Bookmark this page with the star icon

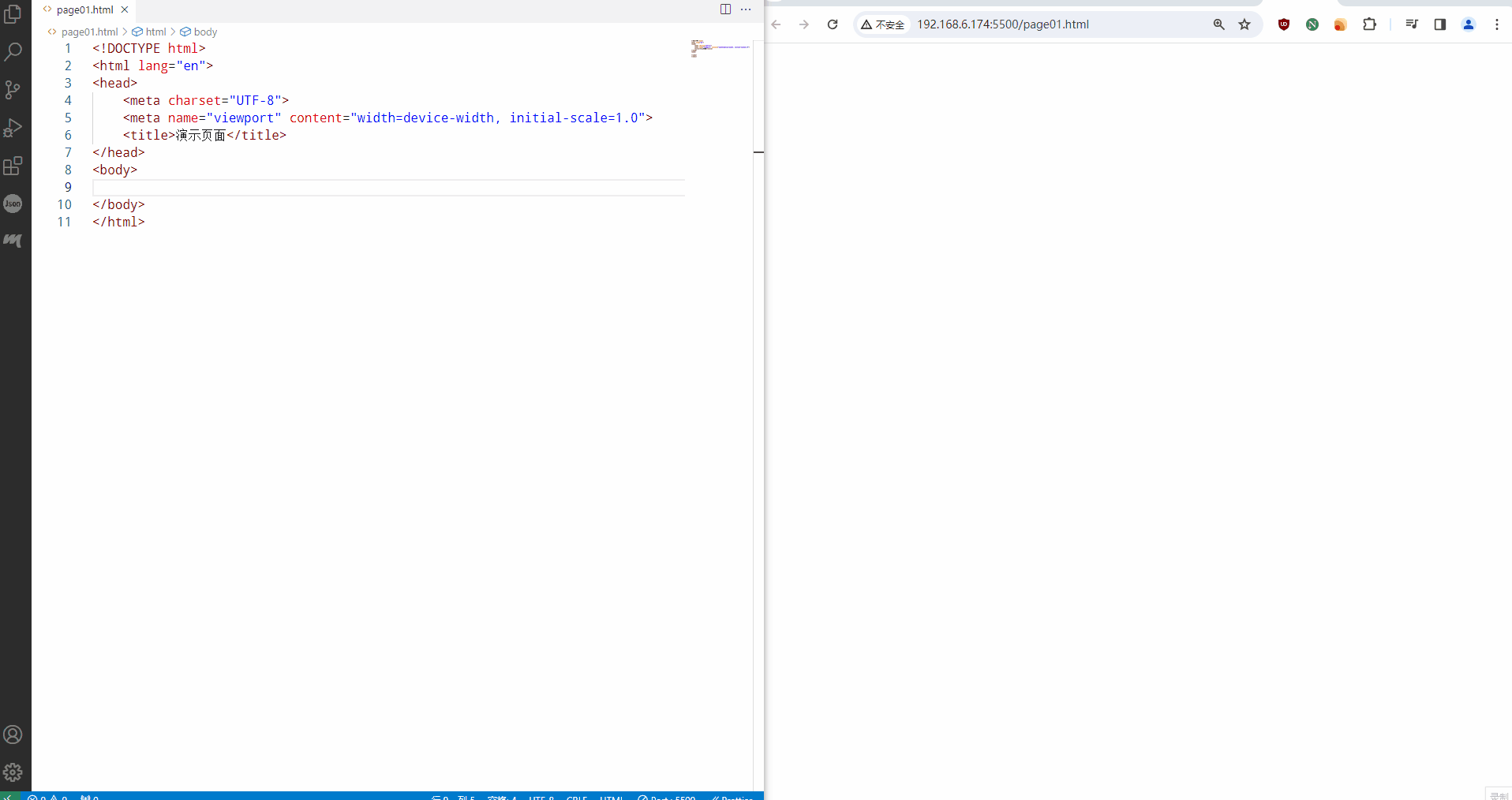[1244, 24]
